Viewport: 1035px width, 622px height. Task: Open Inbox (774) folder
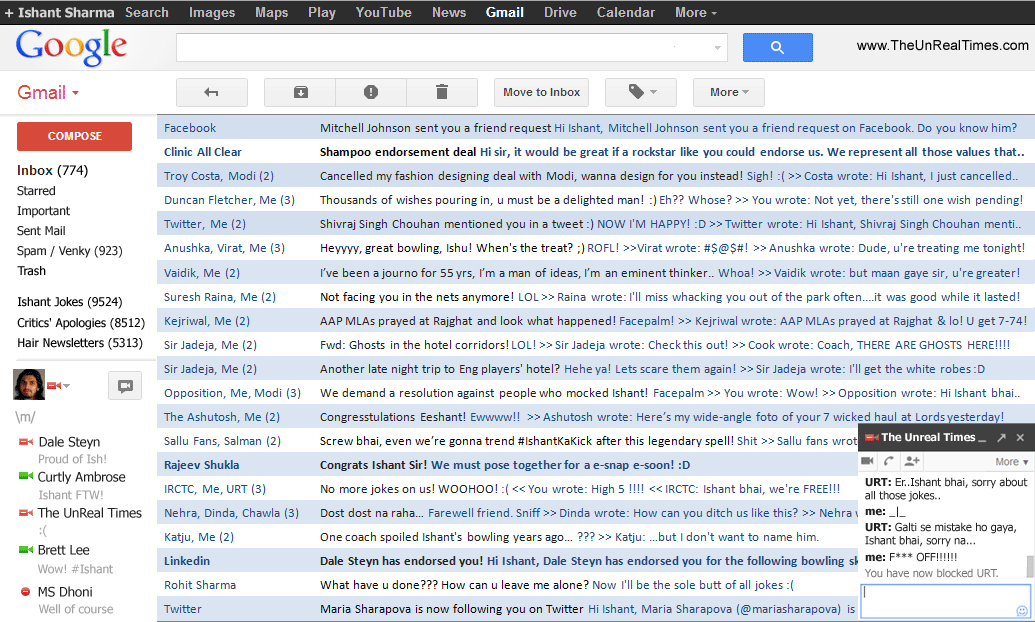click(x=52, y=170)
